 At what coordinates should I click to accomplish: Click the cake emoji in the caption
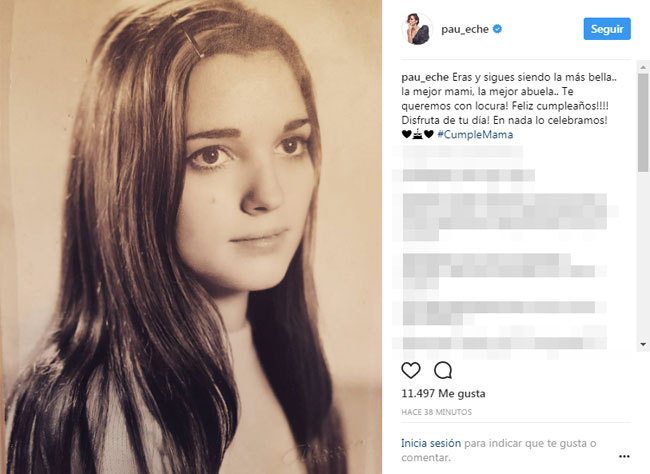[417, 134]
